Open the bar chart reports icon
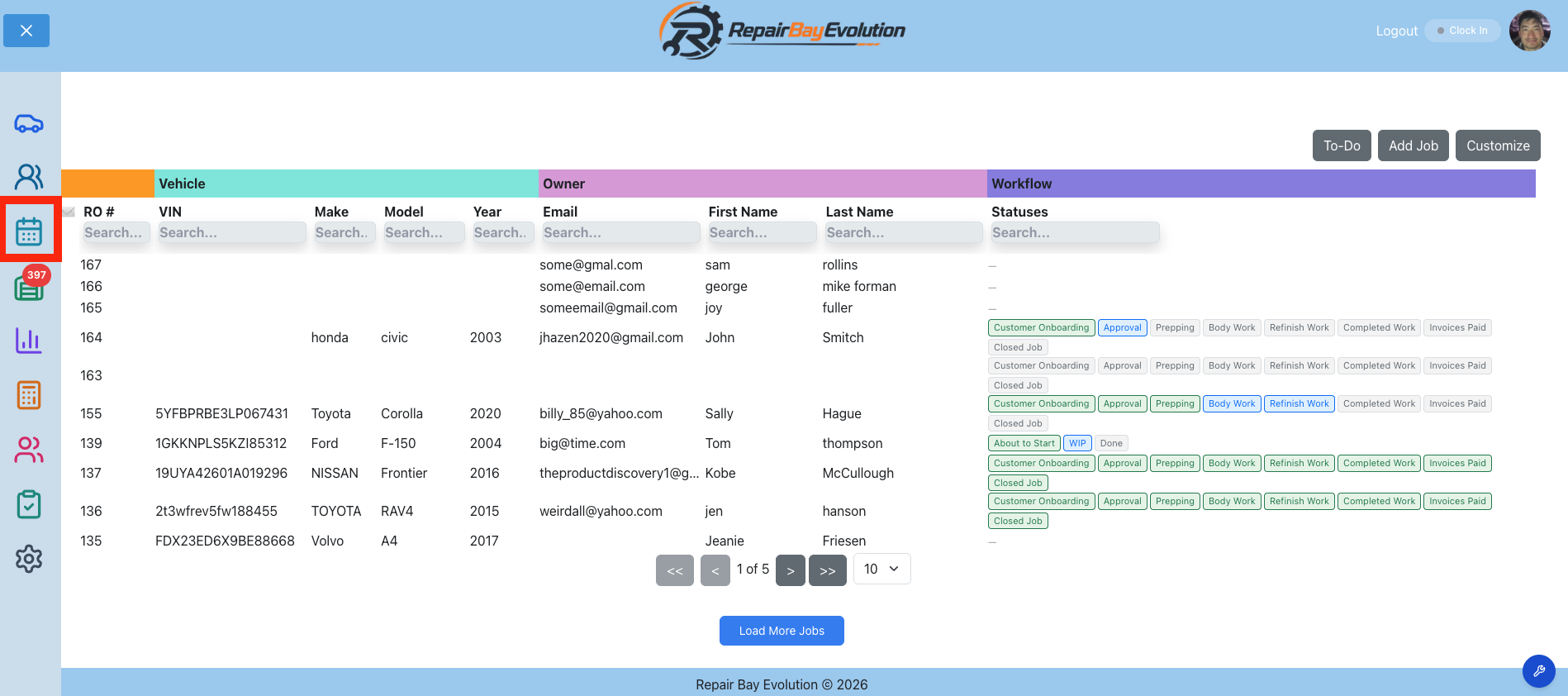 pos(29,340)
